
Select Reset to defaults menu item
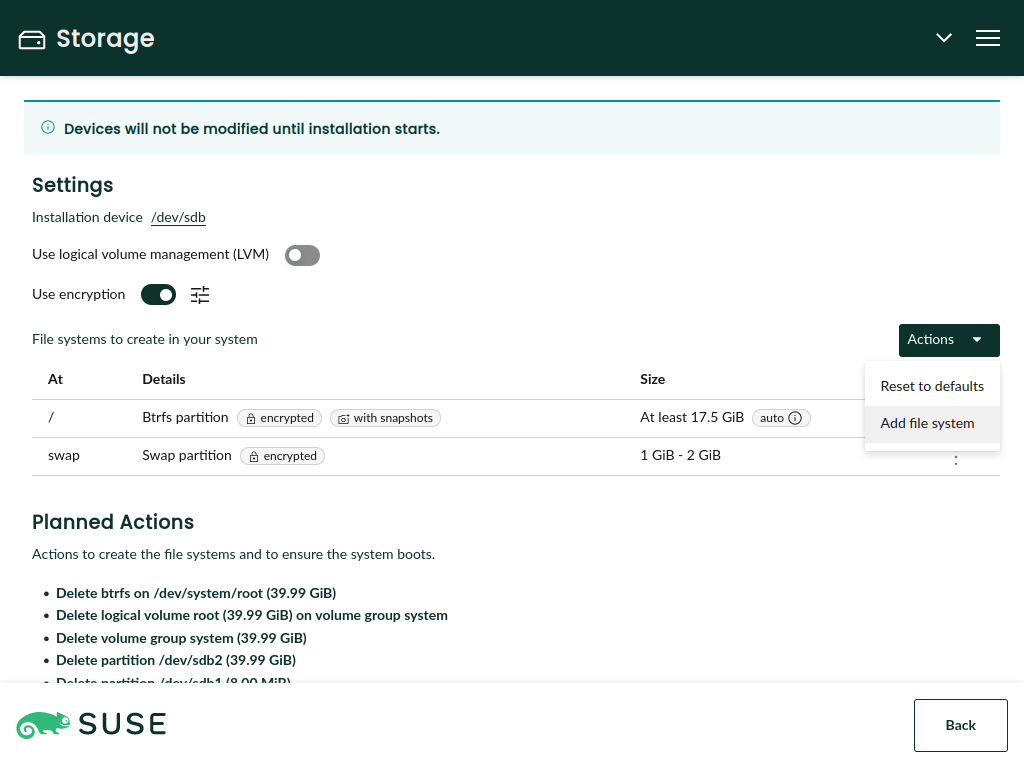coord(931,386)
